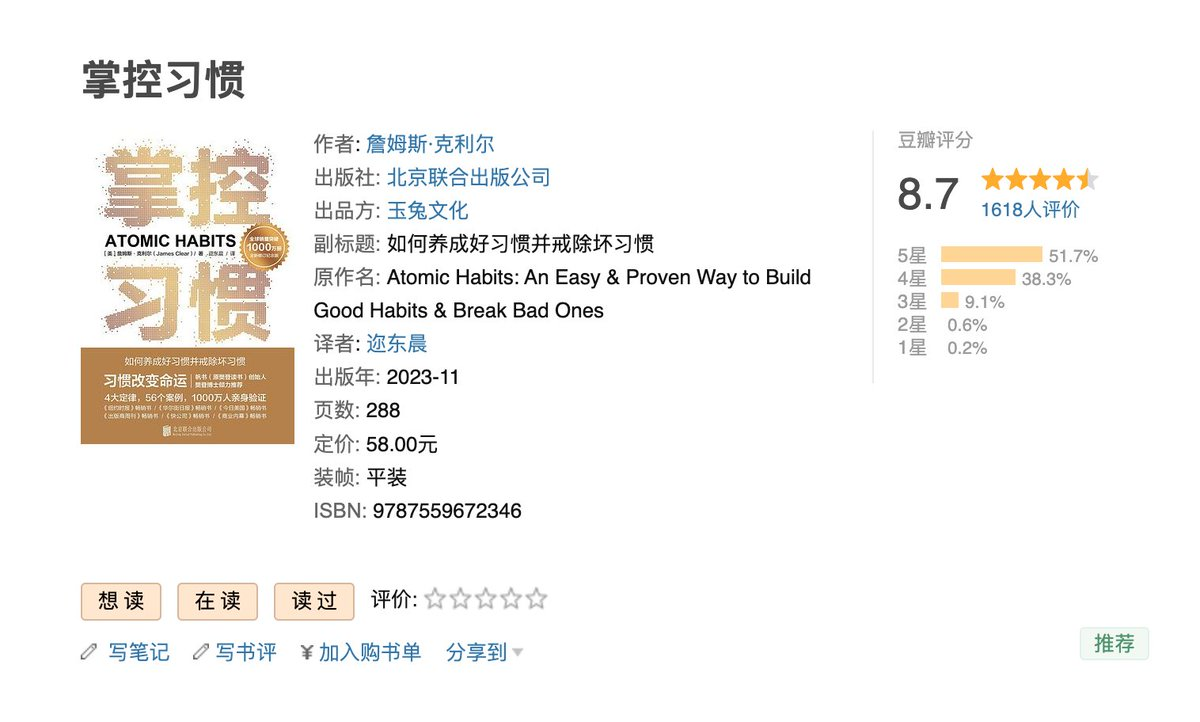Mark book as 在读
This screenshot has width=1200, height=722.
pyautogui.click(x=218, y=601)
